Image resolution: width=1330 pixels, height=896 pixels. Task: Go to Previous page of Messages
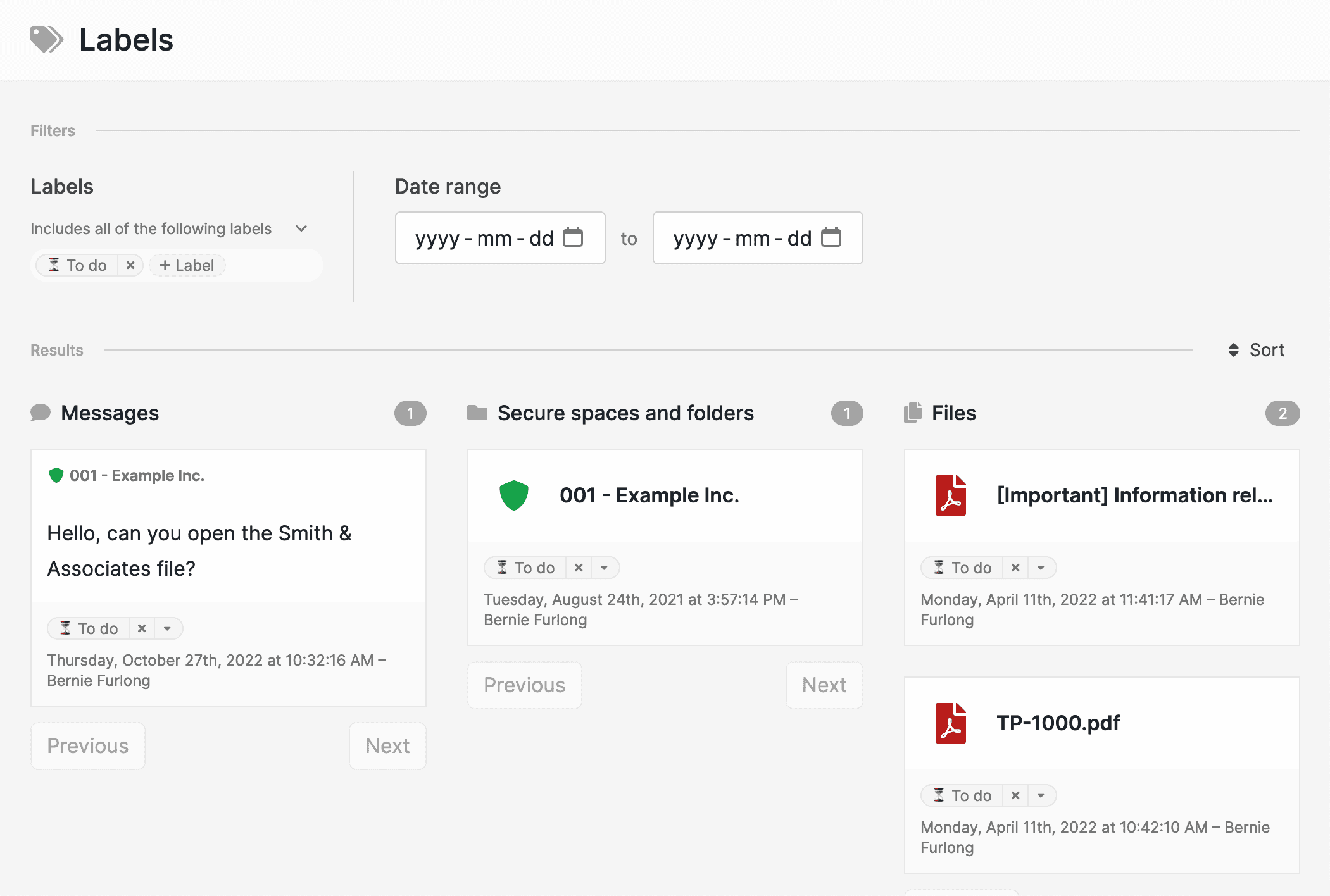[x=88, y=746]
